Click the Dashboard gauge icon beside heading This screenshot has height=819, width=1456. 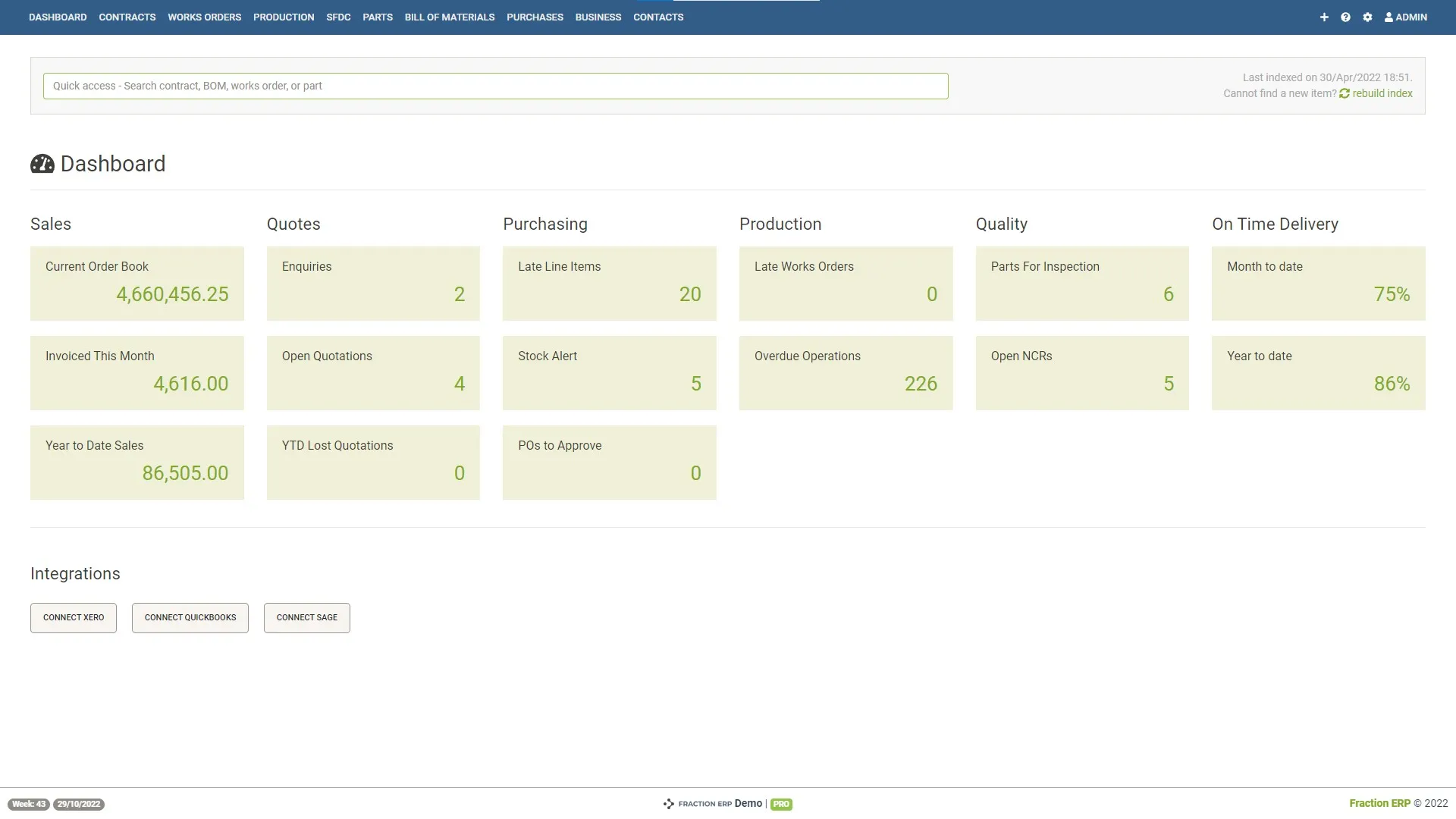42,164
